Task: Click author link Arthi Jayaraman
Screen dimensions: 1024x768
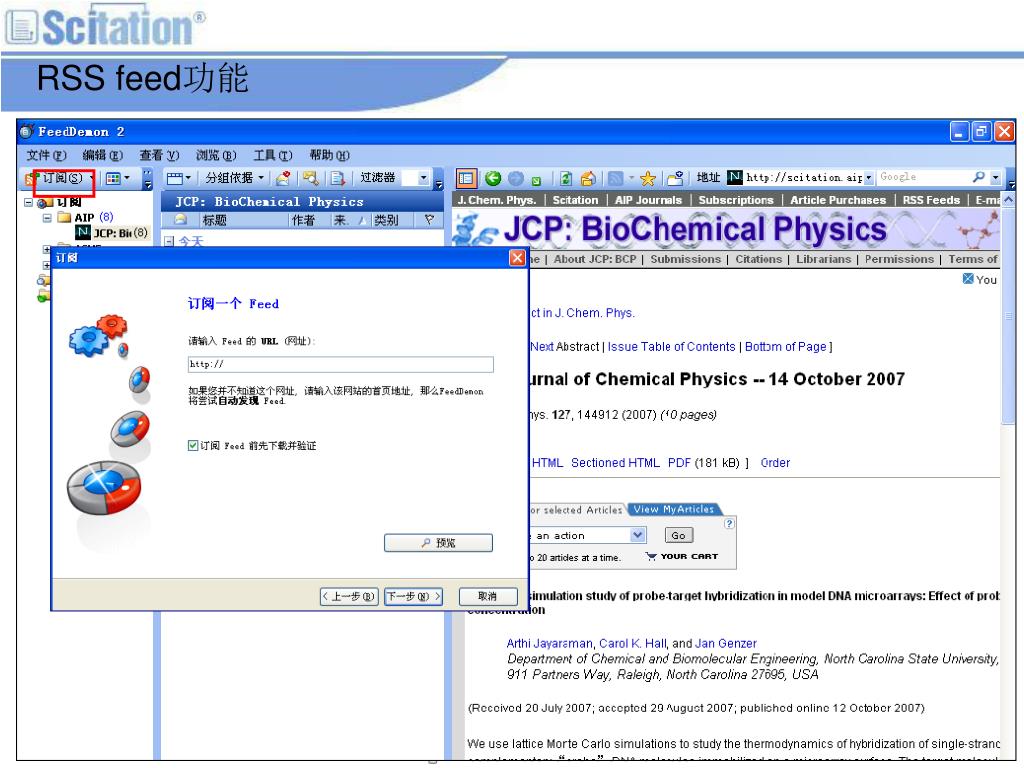Action: coord(549,644)
